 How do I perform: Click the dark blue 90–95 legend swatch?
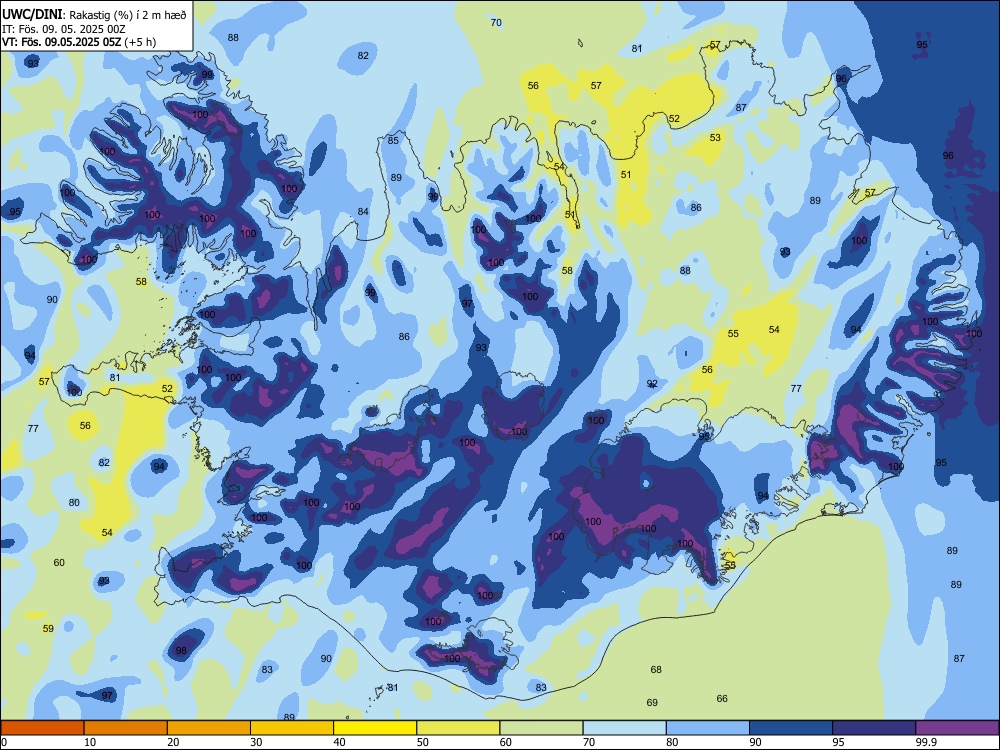tap(791, 728)
